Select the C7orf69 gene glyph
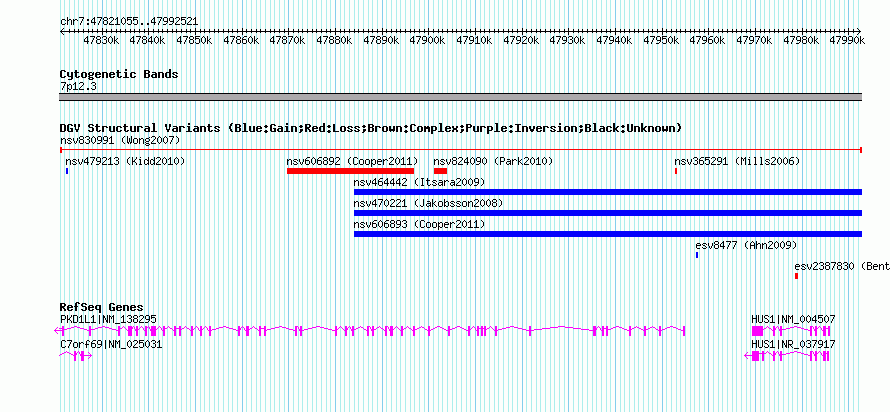 pos(75,355)
